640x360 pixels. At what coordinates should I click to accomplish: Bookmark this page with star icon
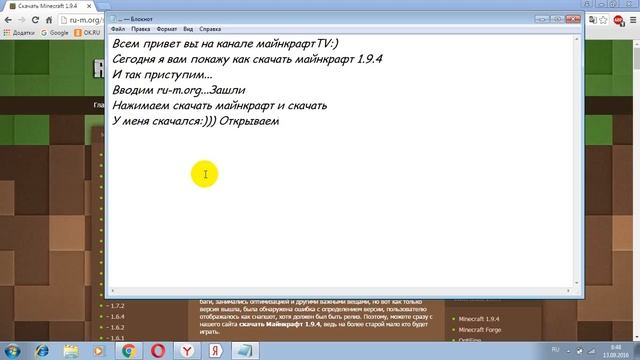603,20
